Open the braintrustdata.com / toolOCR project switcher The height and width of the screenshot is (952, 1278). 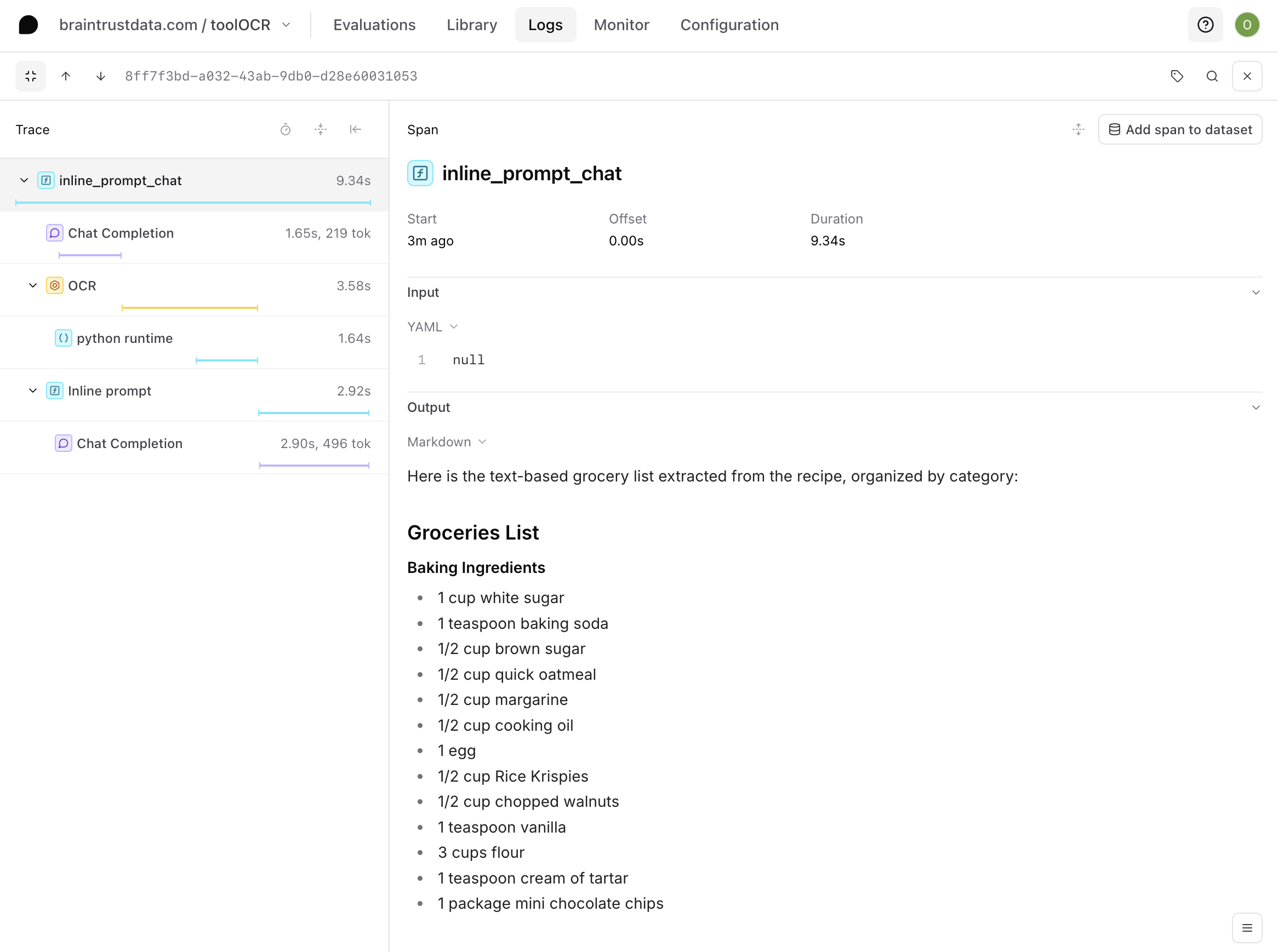[x=175, y=25]
